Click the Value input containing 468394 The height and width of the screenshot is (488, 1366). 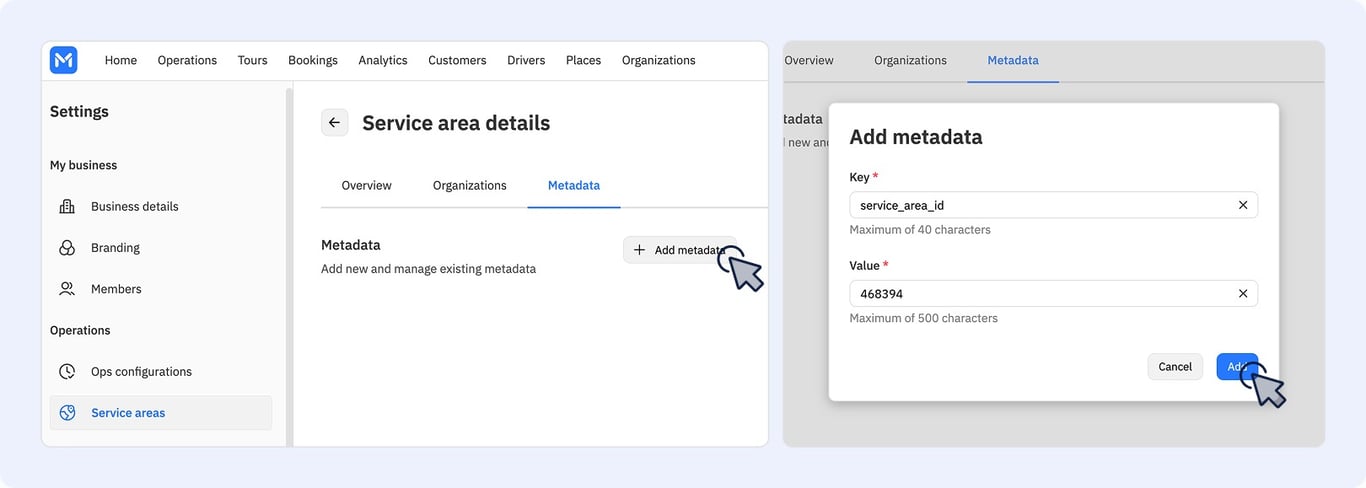click(x=1053, y=294)
